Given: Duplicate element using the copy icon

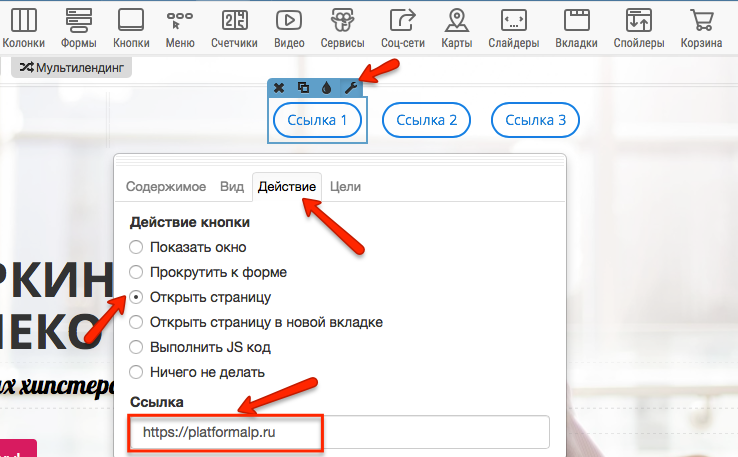Looking at the screenshot, I should [303, 89].
